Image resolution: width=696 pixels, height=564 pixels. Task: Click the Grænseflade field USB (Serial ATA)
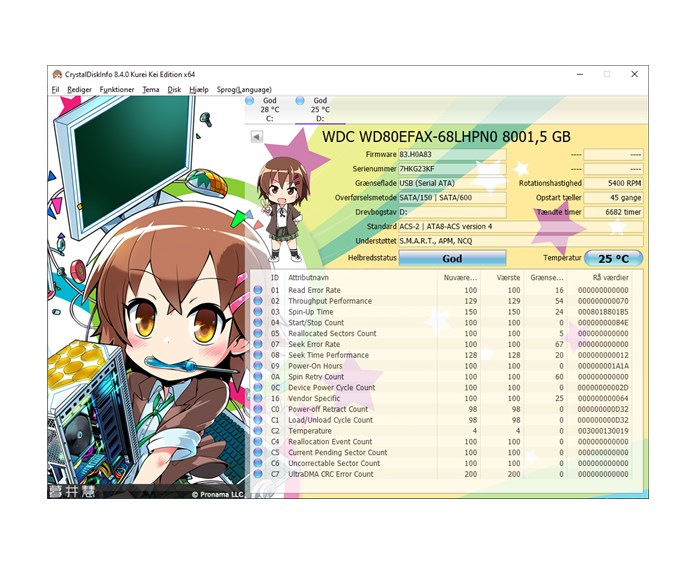[452, 183]
